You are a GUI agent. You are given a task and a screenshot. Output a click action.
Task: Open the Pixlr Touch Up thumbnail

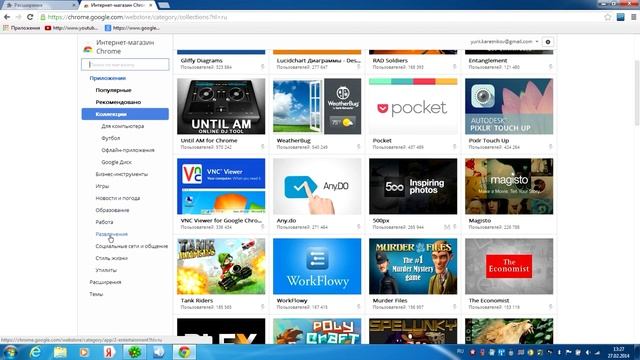click(509, 107)
